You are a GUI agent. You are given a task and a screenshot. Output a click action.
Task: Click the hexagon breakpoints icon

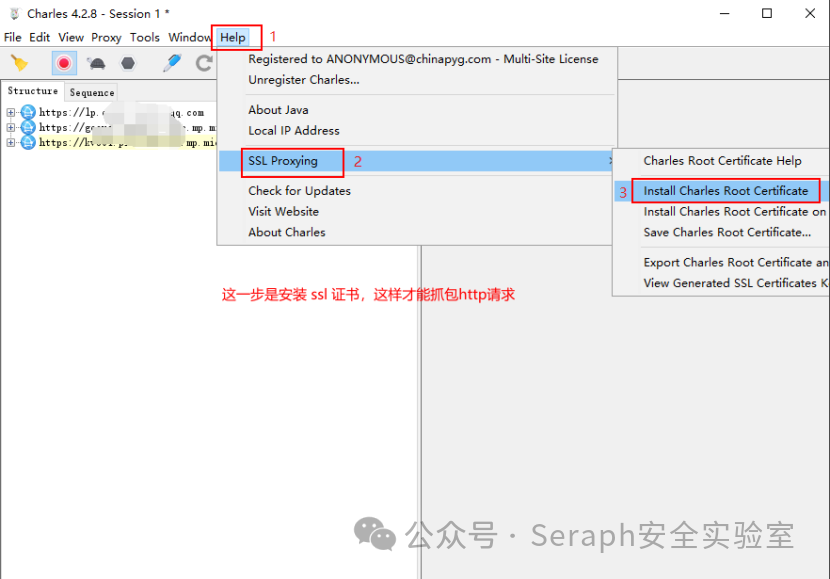128,64
